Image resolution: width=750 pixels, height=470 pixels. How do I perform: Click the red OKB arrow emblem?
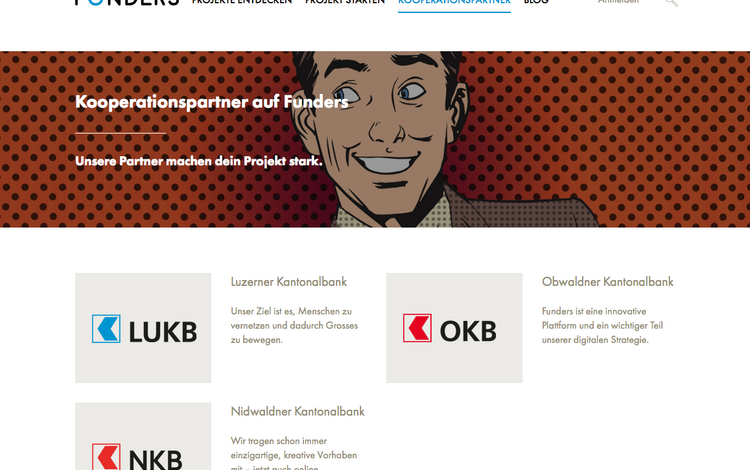tap(417, 328)
